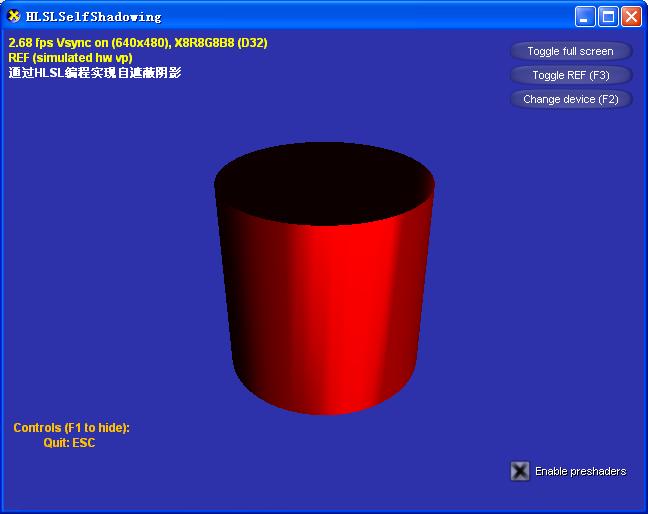Select the fps Vsync statistics text line
Screen dimensions: 648x514
point(138,43)
